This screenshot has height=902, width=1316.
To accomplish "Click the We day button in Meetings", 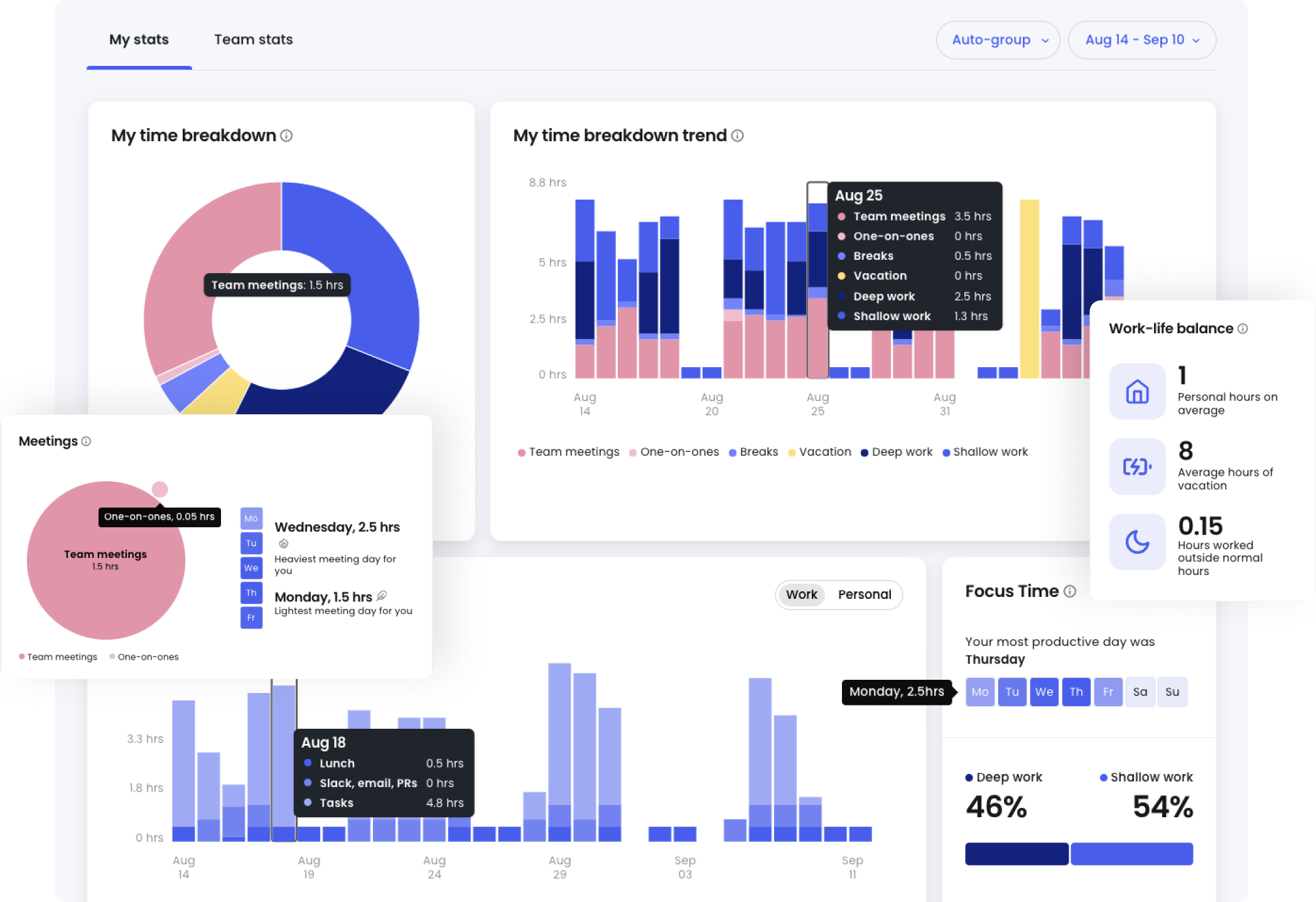I will point(251,568).
